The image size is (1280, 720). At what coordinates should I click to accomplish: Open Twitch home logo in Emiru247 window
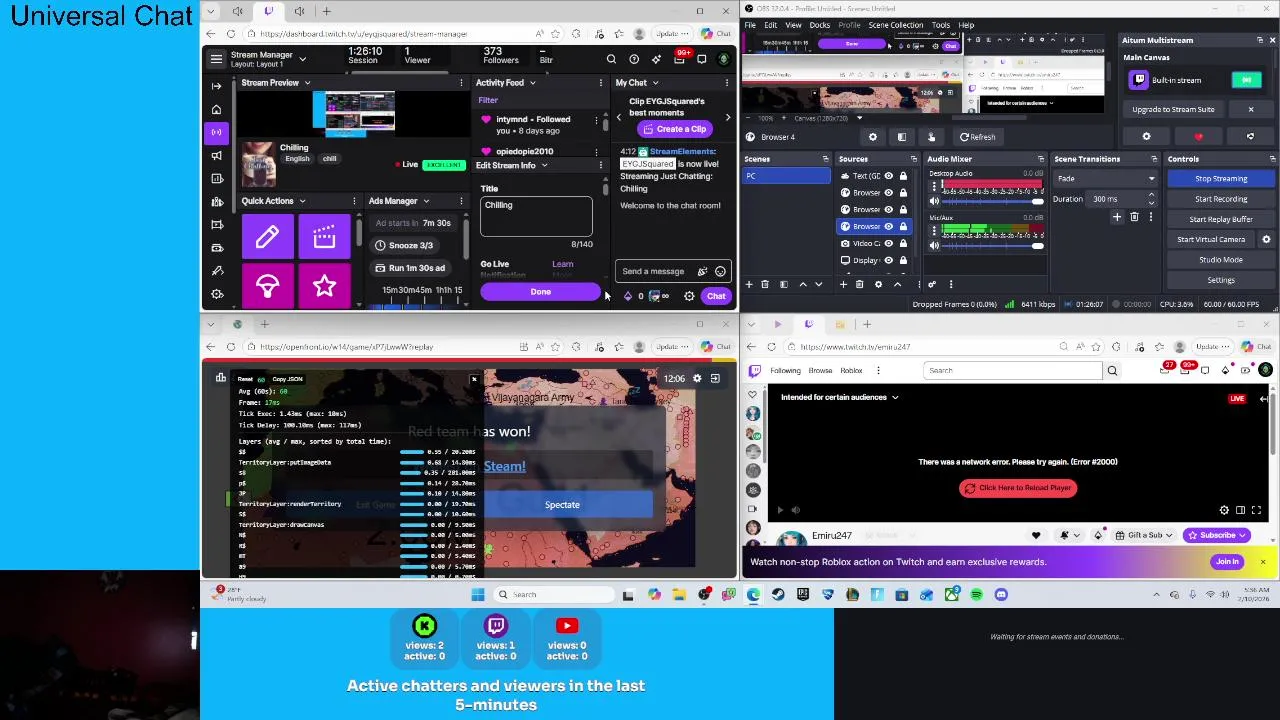point(755,370)
